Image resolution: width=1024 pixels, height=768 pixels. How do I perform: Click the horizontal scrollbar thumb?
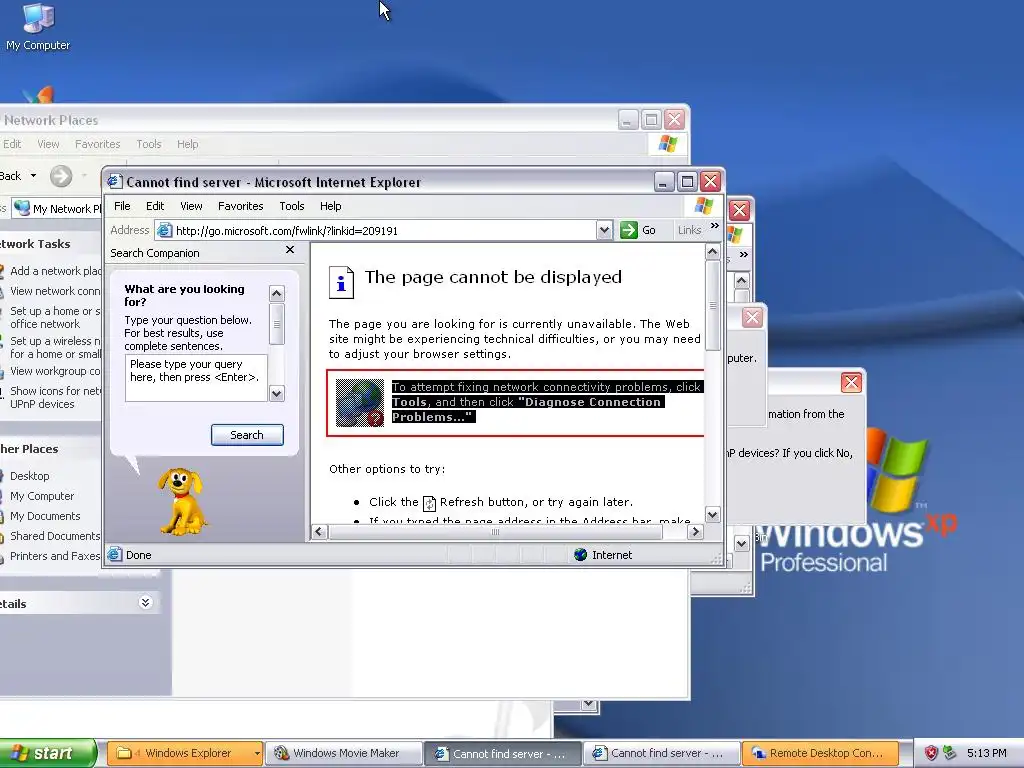tap(496, 532)
